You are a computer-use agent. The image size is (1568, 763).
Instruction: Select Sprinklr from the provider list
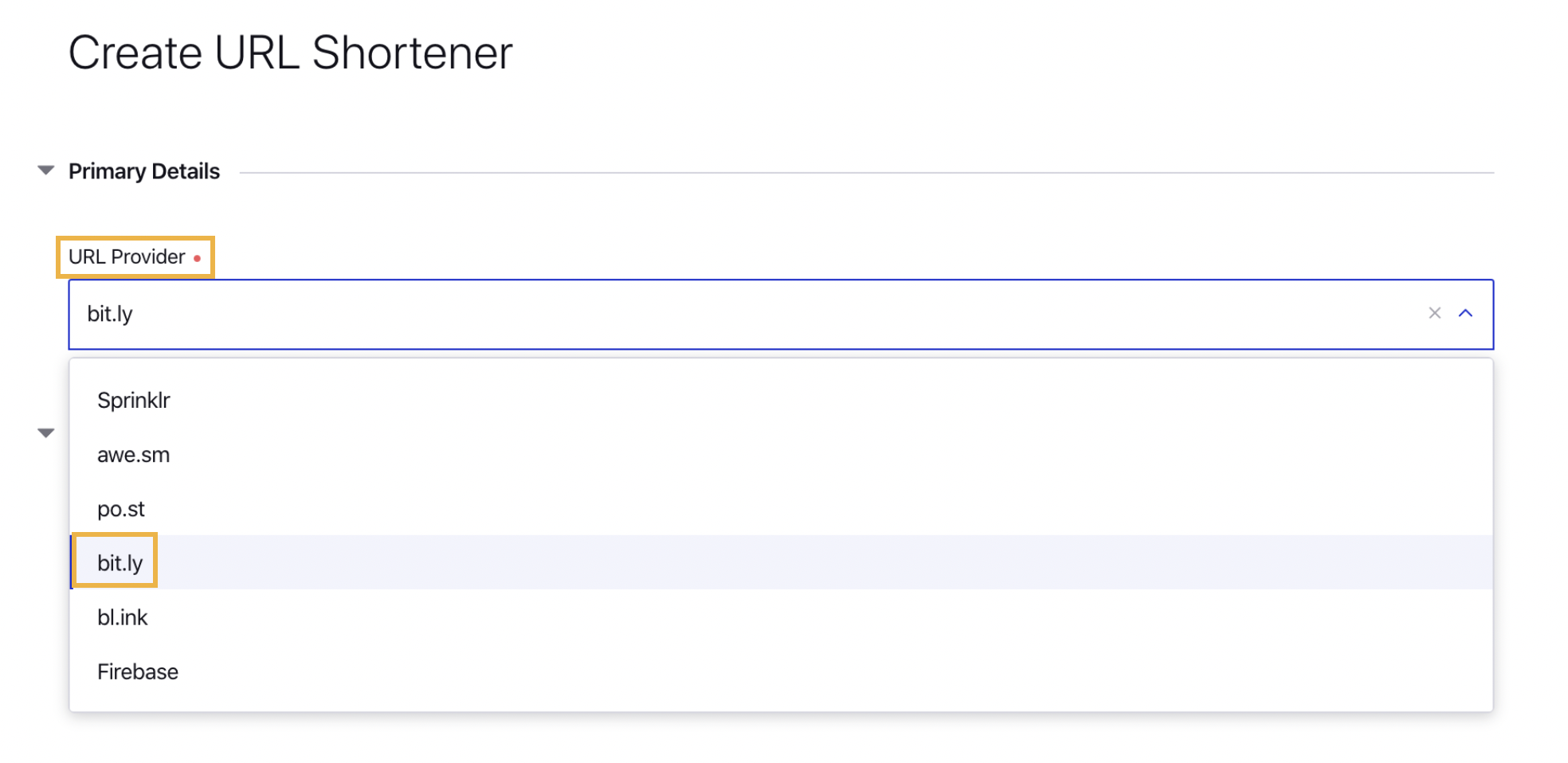(134, 401)
